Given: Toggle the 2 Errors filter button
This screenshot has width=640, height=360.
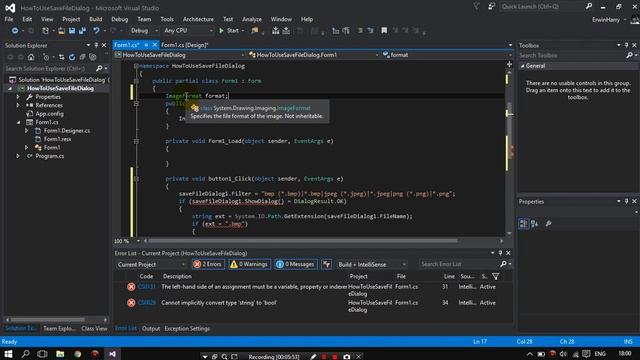Looking at the screenshot, I should [x=208, y=264].
